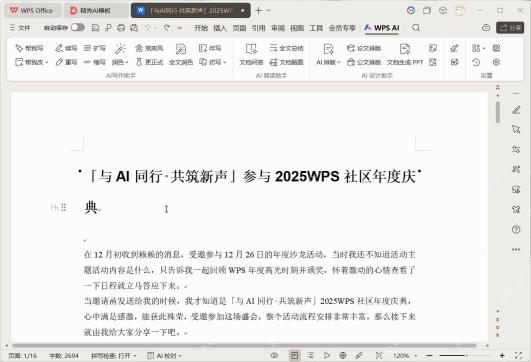Click 全文总结 full-text summary

click(286, 48)
